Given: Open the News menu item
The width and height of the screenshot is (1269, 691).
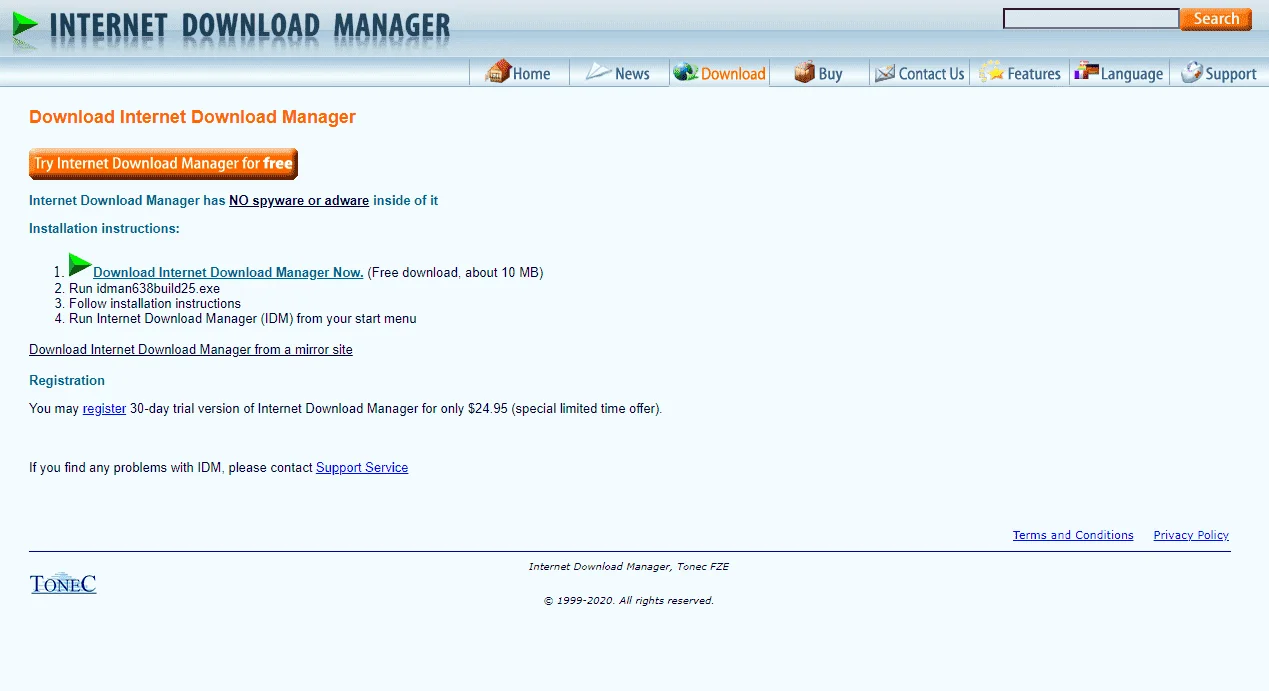Looking at the screenshot, I should click(x=619, y=73).
